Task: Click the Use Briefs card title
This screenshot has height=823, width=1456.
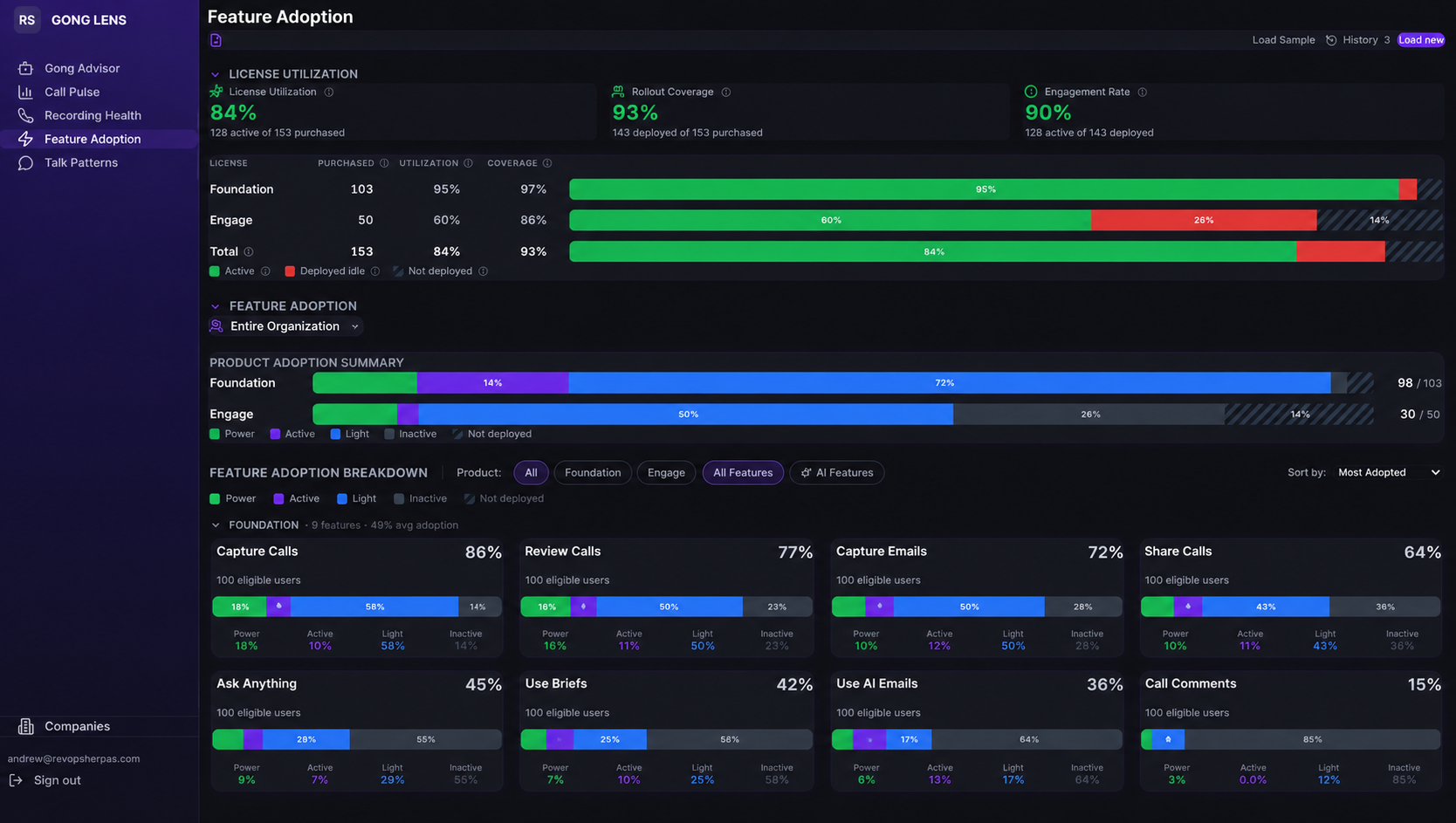Action: 556,684
